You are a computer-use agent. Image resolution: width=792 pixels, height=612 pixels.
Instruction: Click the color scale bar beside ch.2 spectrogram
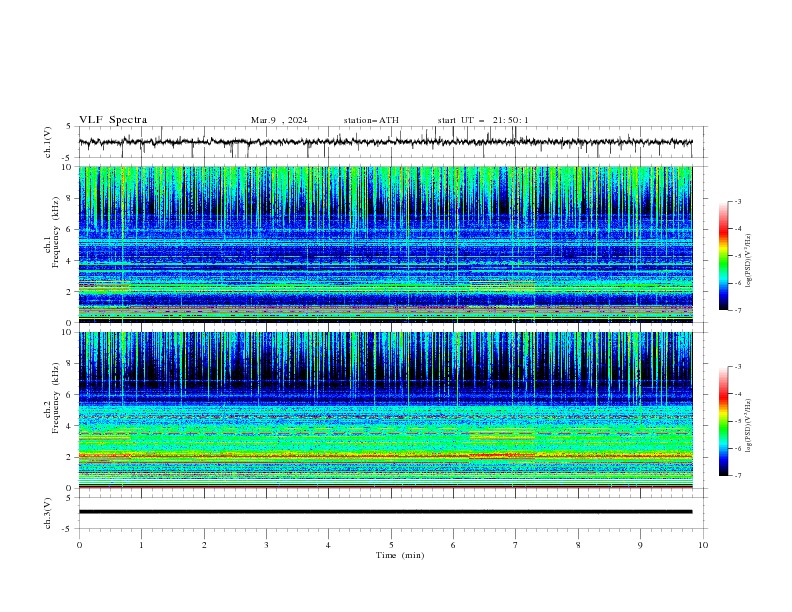pos(724,421)
